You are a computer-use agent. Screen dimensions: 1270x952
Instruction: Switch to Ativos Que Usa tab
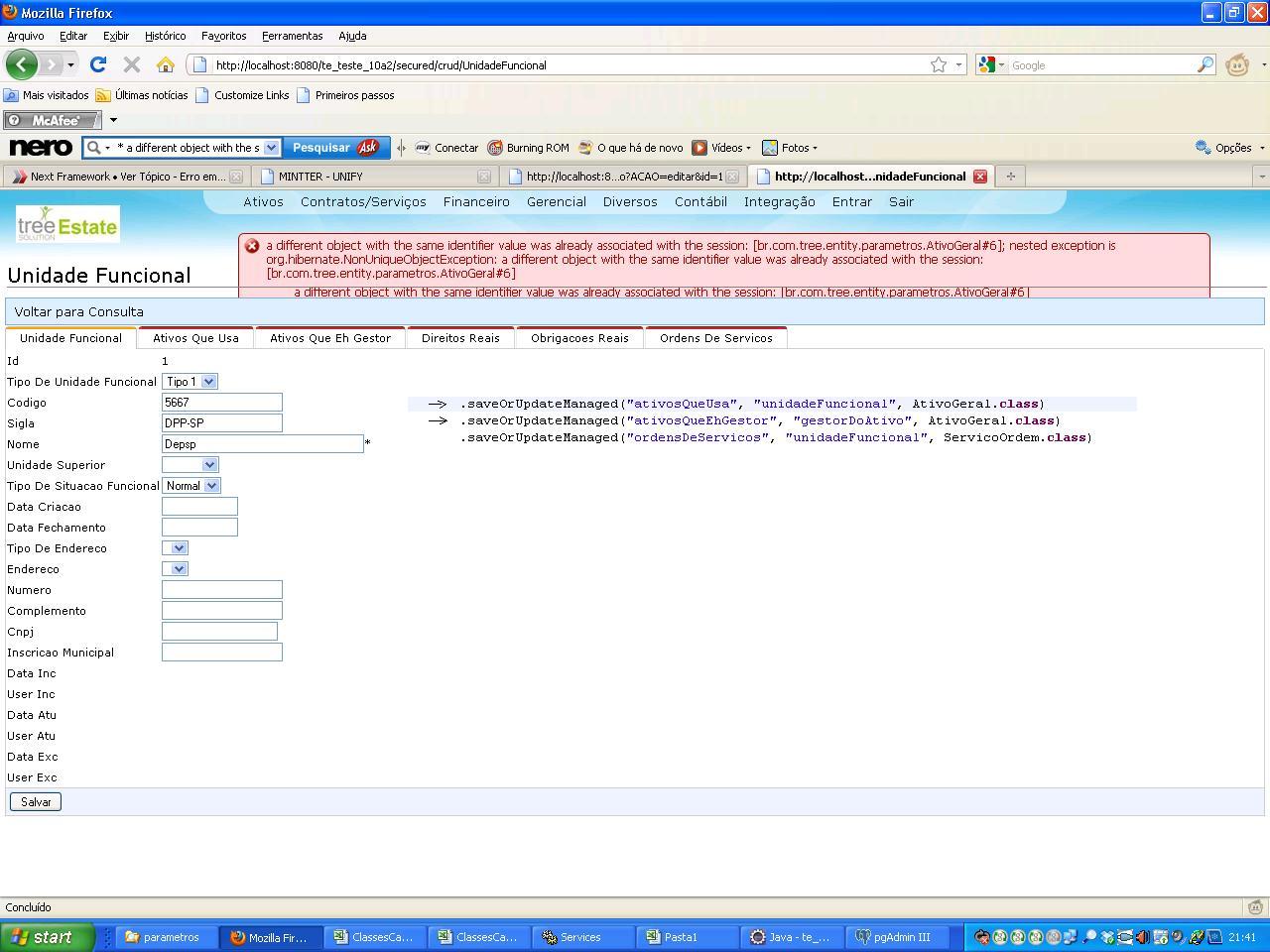click(195, 338)
